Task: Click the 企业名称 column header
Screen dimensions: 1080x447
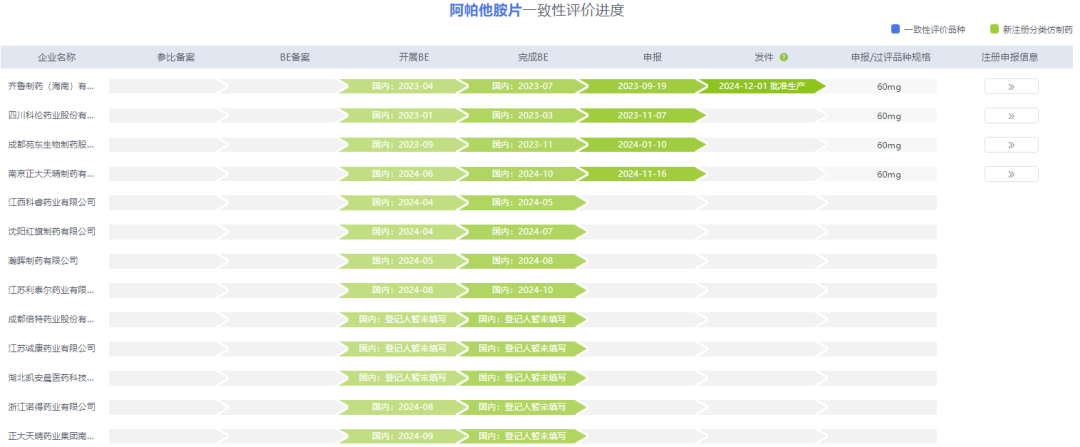Action: click(x=56, y=58)
